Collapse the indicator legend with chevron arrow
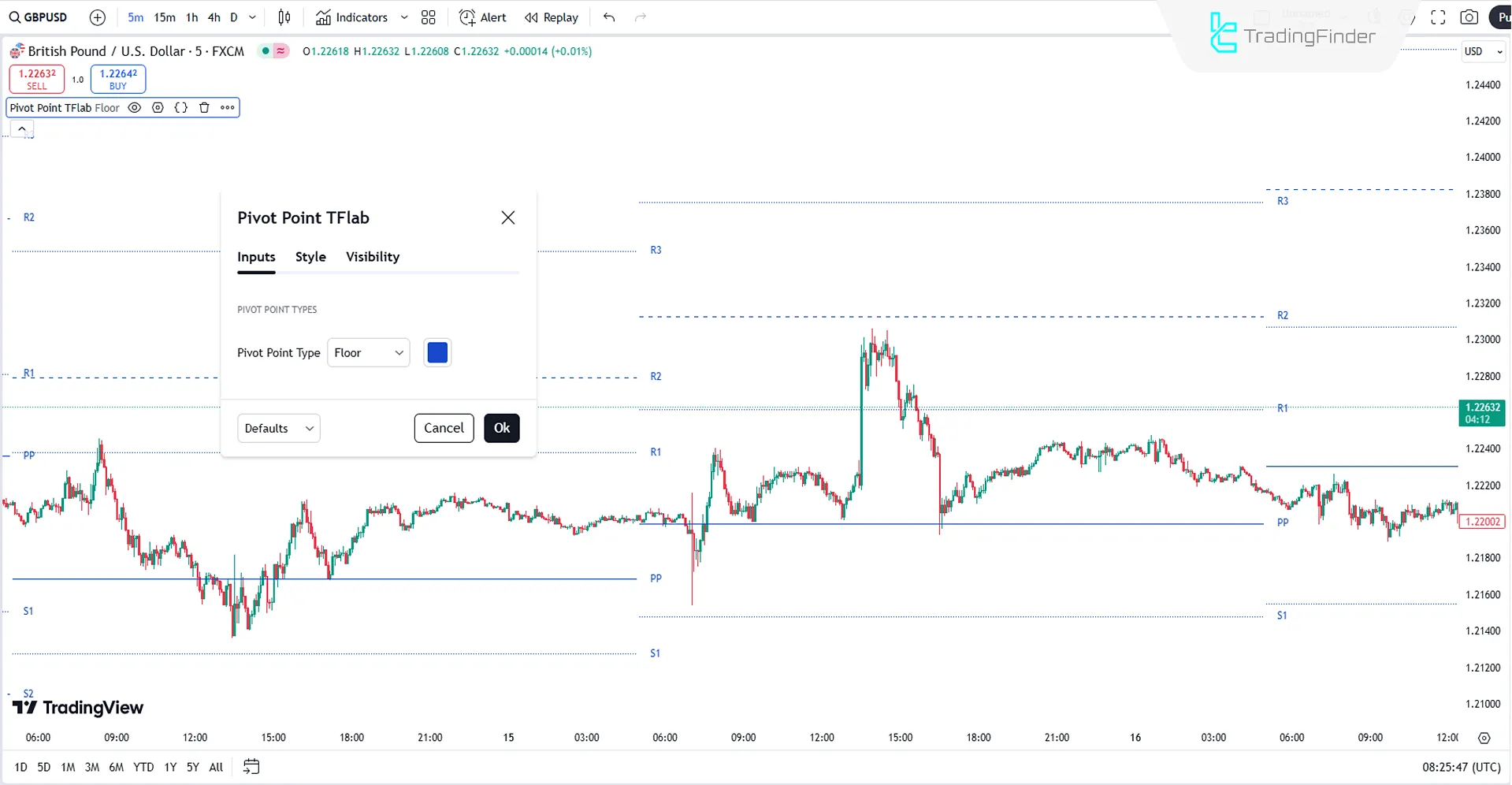 pos(21,128)
